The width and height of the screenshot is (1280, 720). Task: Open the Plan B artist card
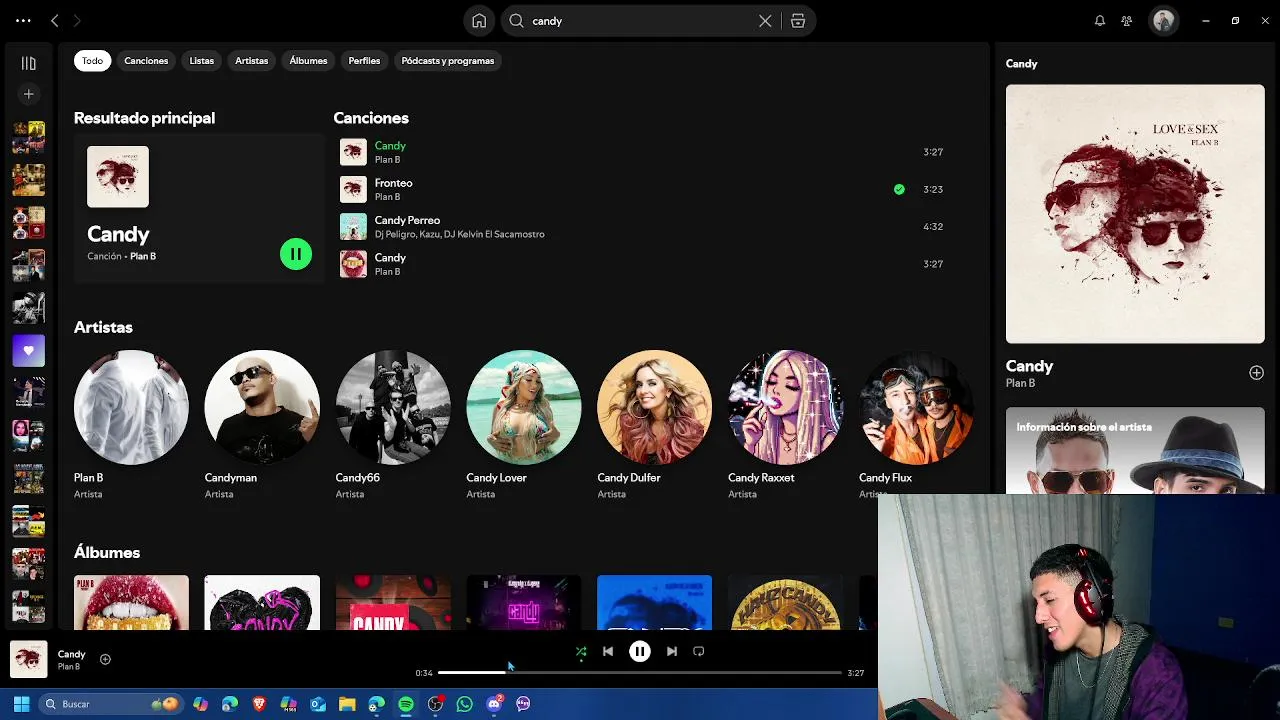[131, 425]
